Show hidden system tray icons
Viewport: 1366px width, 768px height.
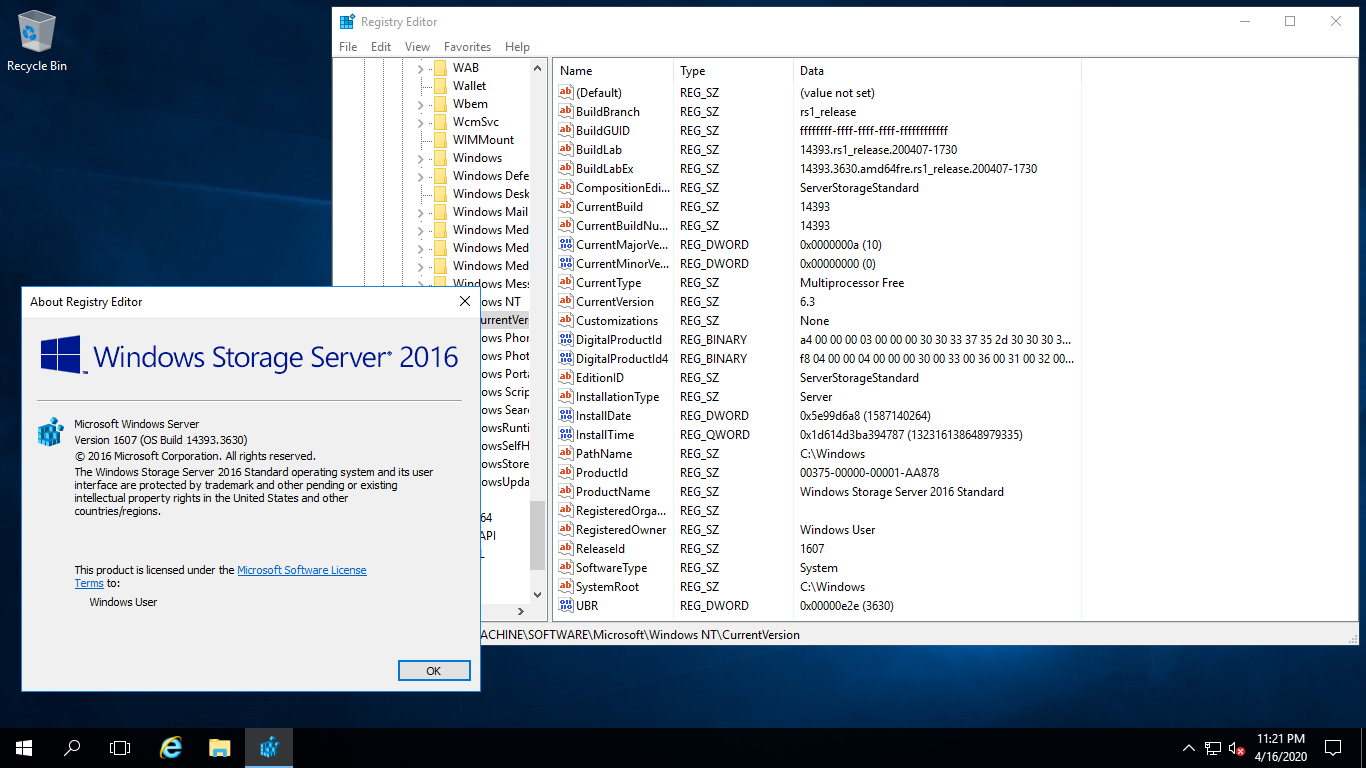1188,748
